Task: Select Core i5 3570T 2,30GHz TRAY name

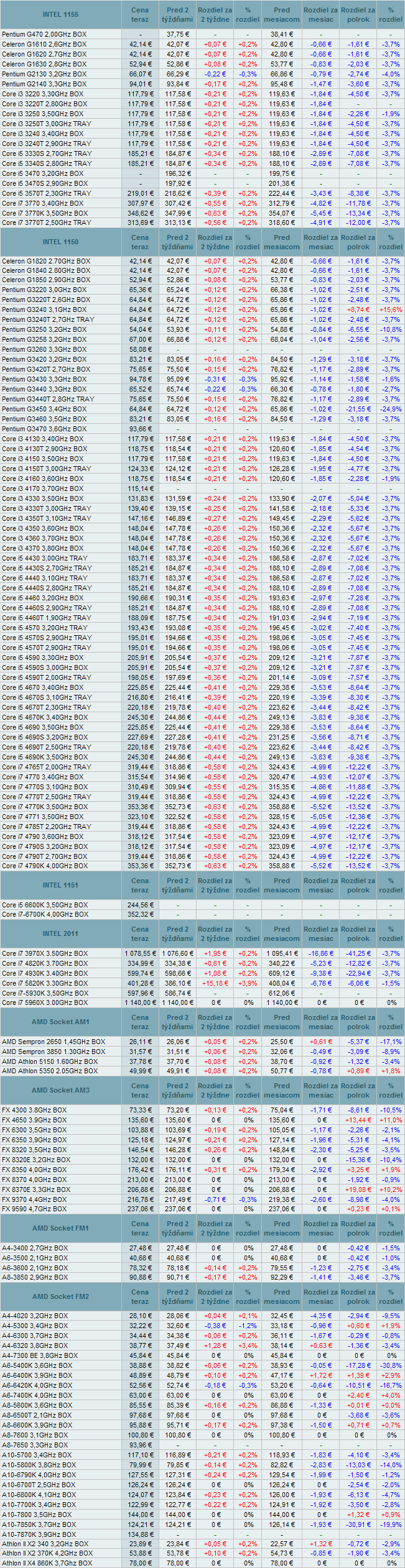Action: [x=47, y=193]
